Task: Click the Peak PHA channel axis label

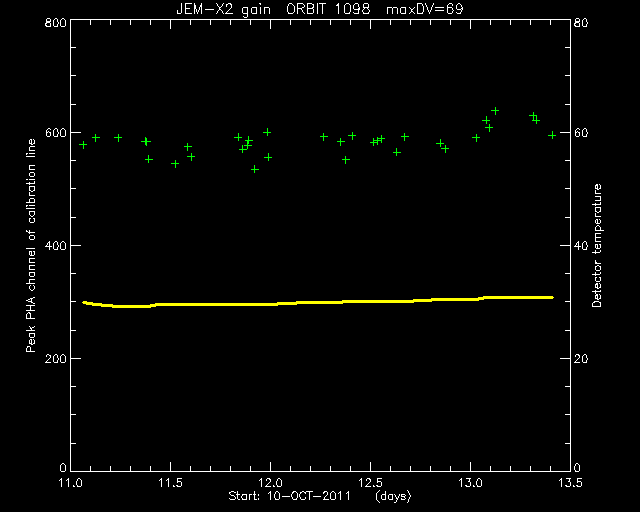Action: point(31,245)
